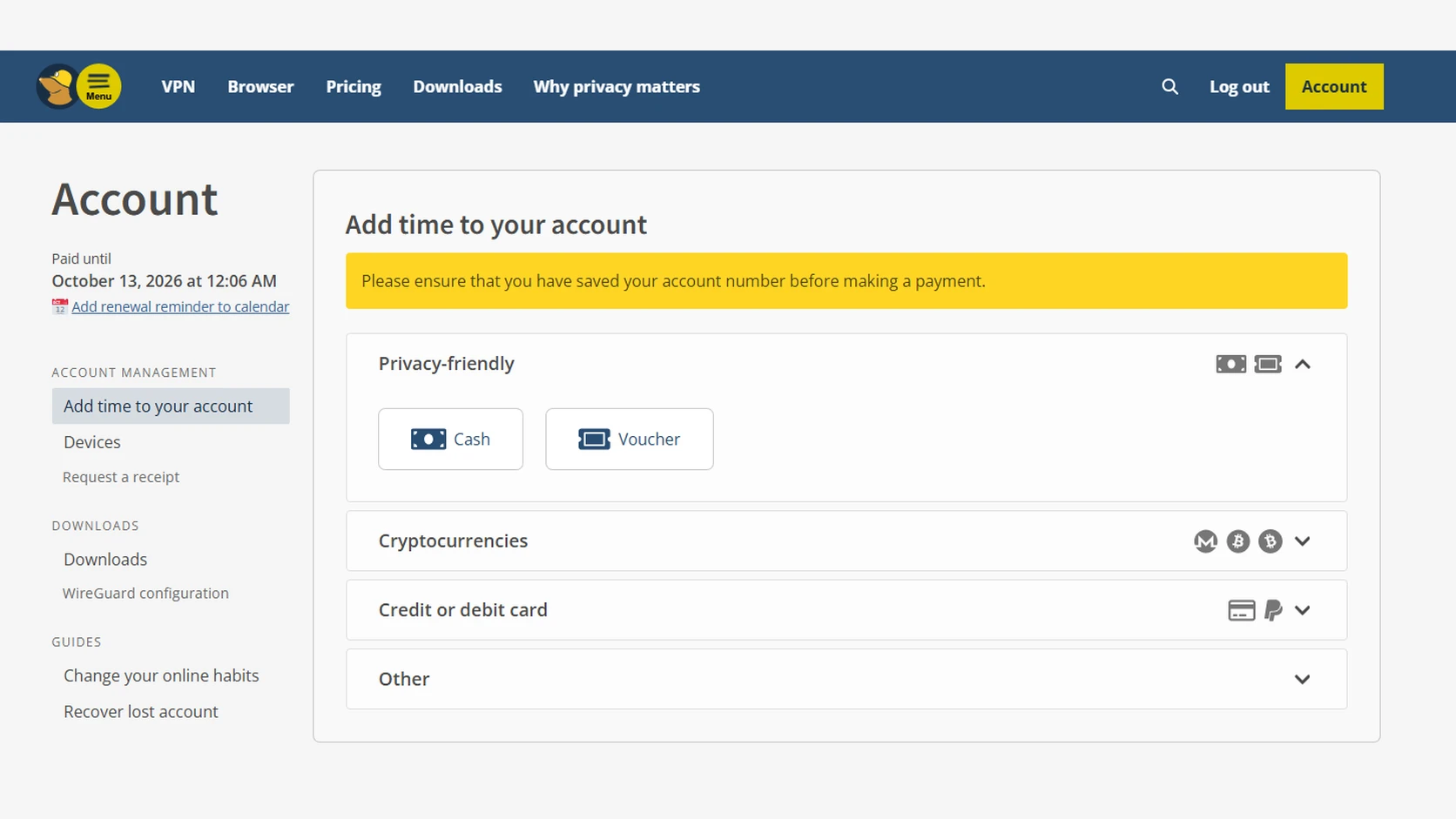Click the yellow Account button
Viewport: 1456px width, 819px height.
(1333, 86)
